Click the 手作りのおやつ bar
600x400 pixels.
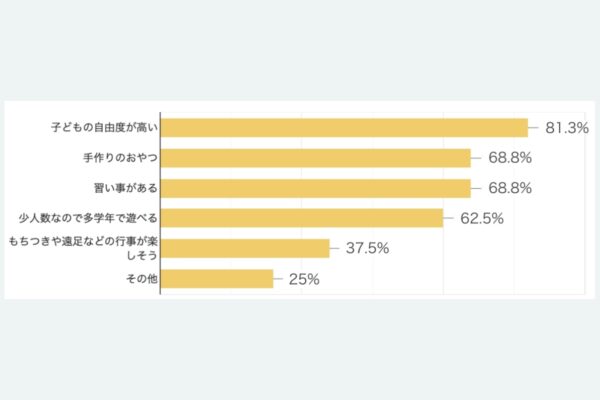pos(315,158)
